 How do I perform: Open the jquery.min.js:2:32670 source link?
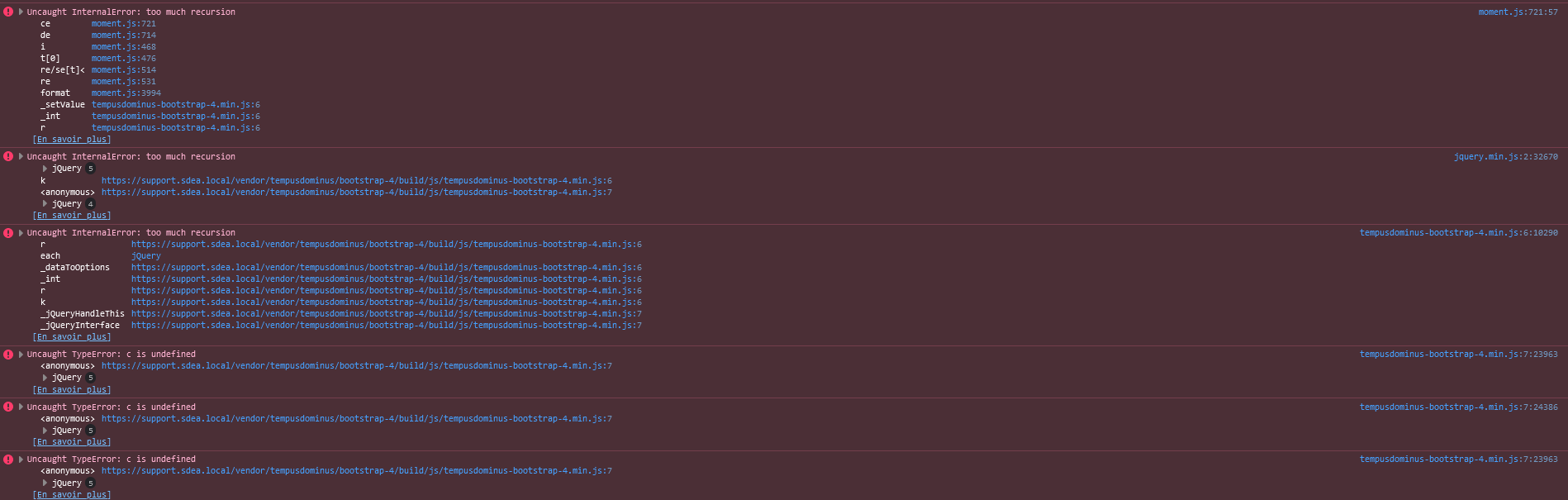pyautogui.click(x=1505, y=156)
